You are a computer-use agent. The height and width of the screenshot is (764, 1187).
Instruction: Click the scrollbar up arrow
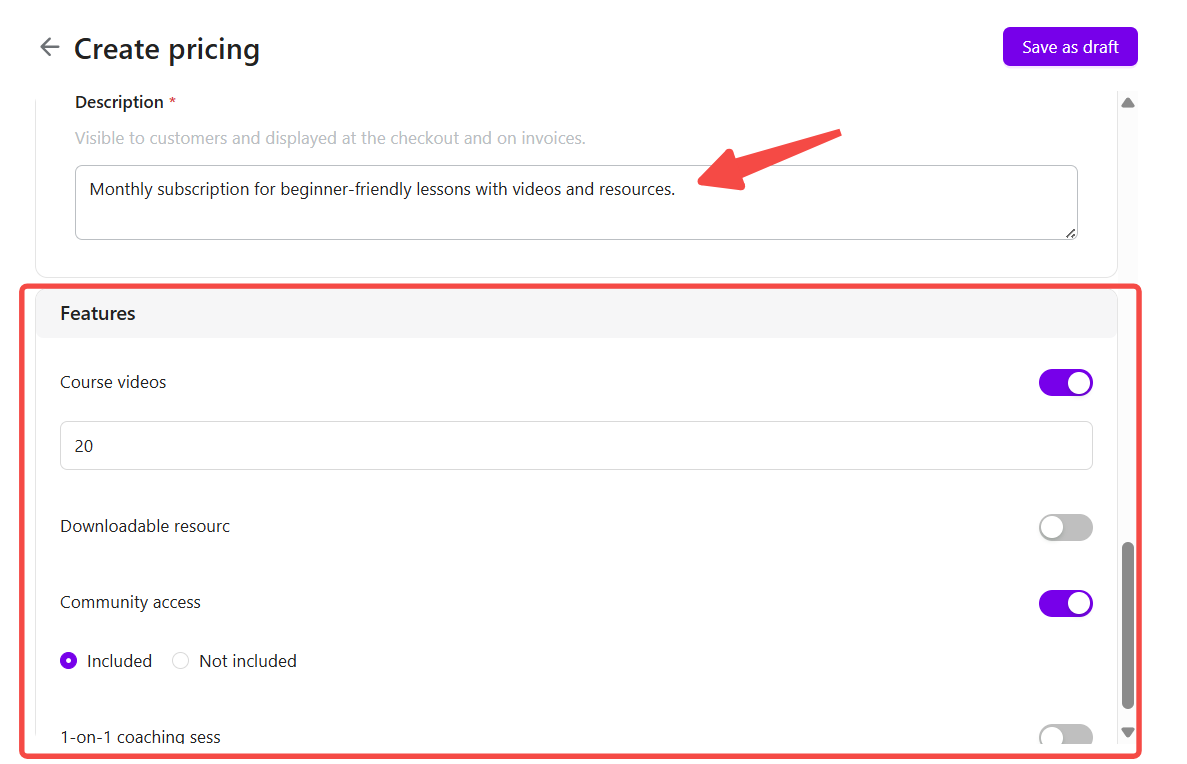[x=1128, y=102]
